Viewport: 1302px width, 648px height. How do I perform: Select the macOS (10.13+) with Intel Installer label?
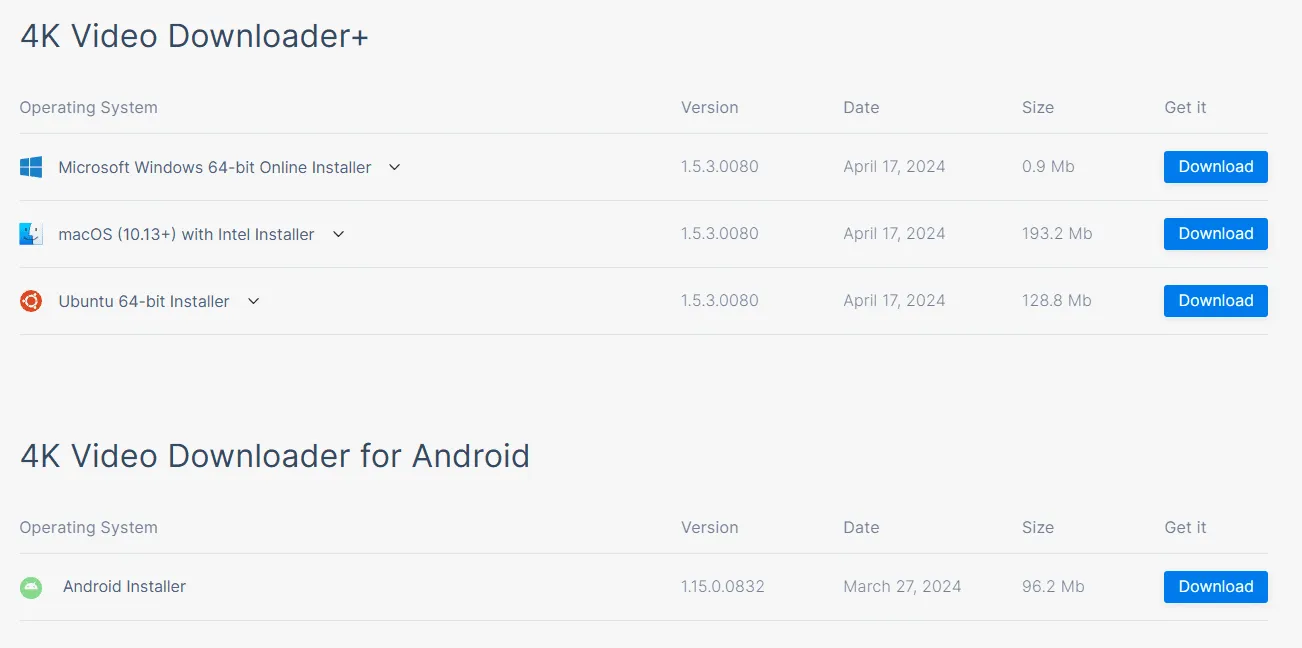click(186, 234)
